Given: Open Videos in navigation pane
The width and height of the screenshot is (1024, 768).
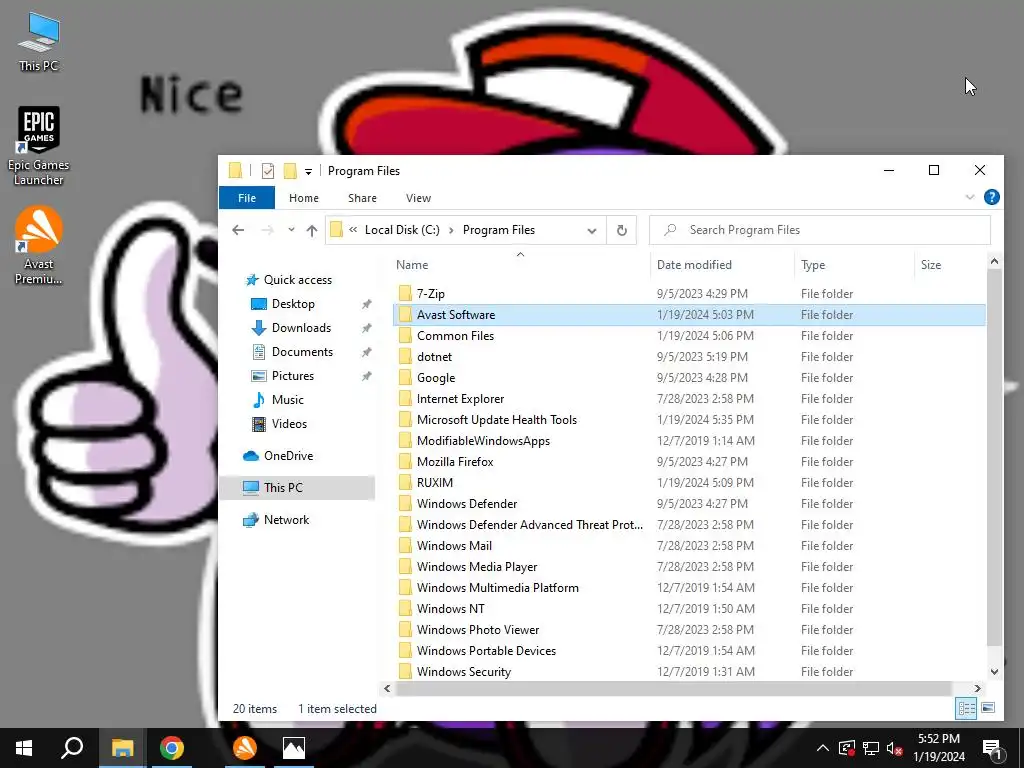Looking at the screenshot, I should [289, 424].
